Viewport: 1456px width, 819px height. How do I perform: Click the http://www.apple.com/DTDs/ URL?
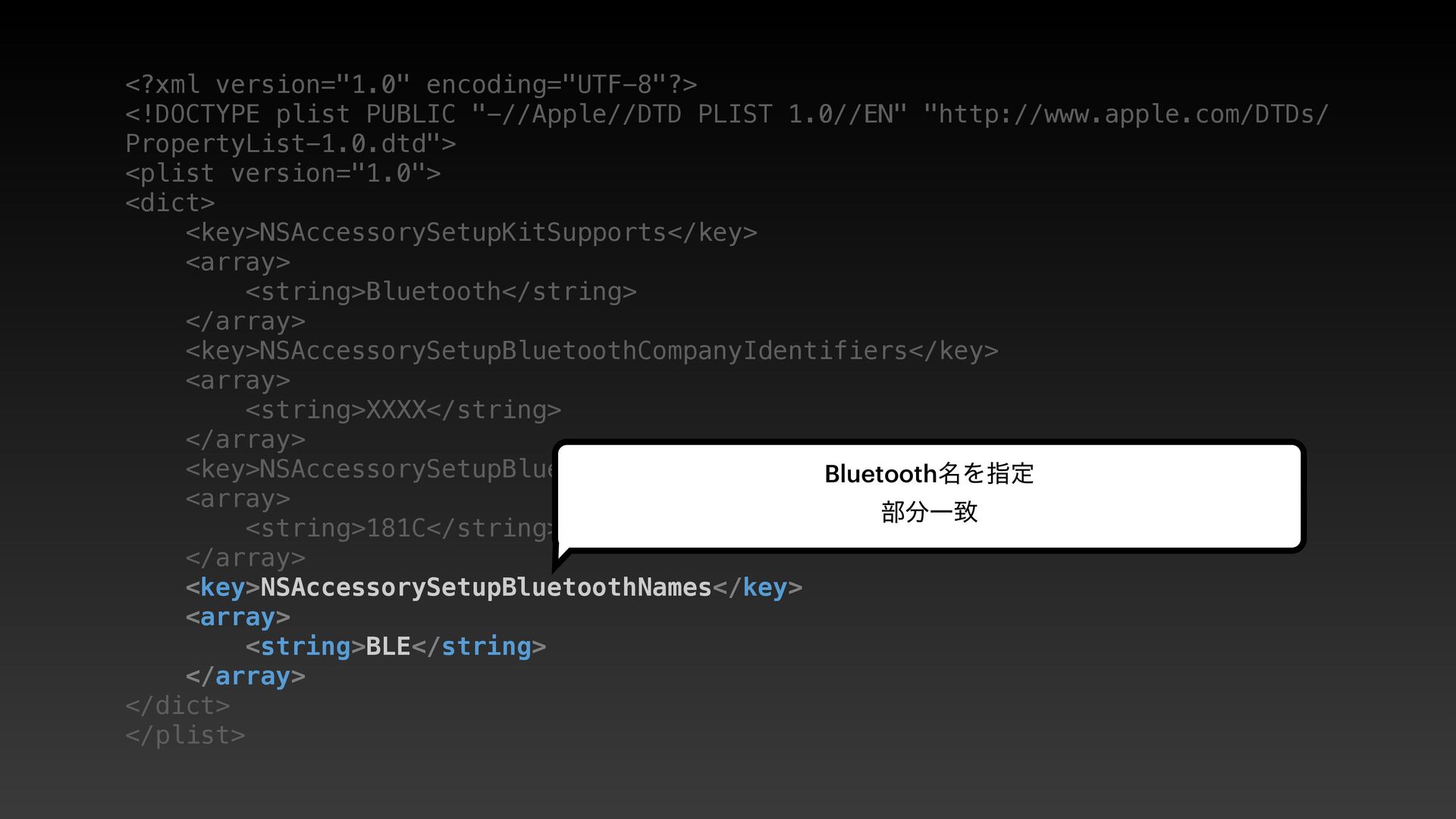[1126, 114]
